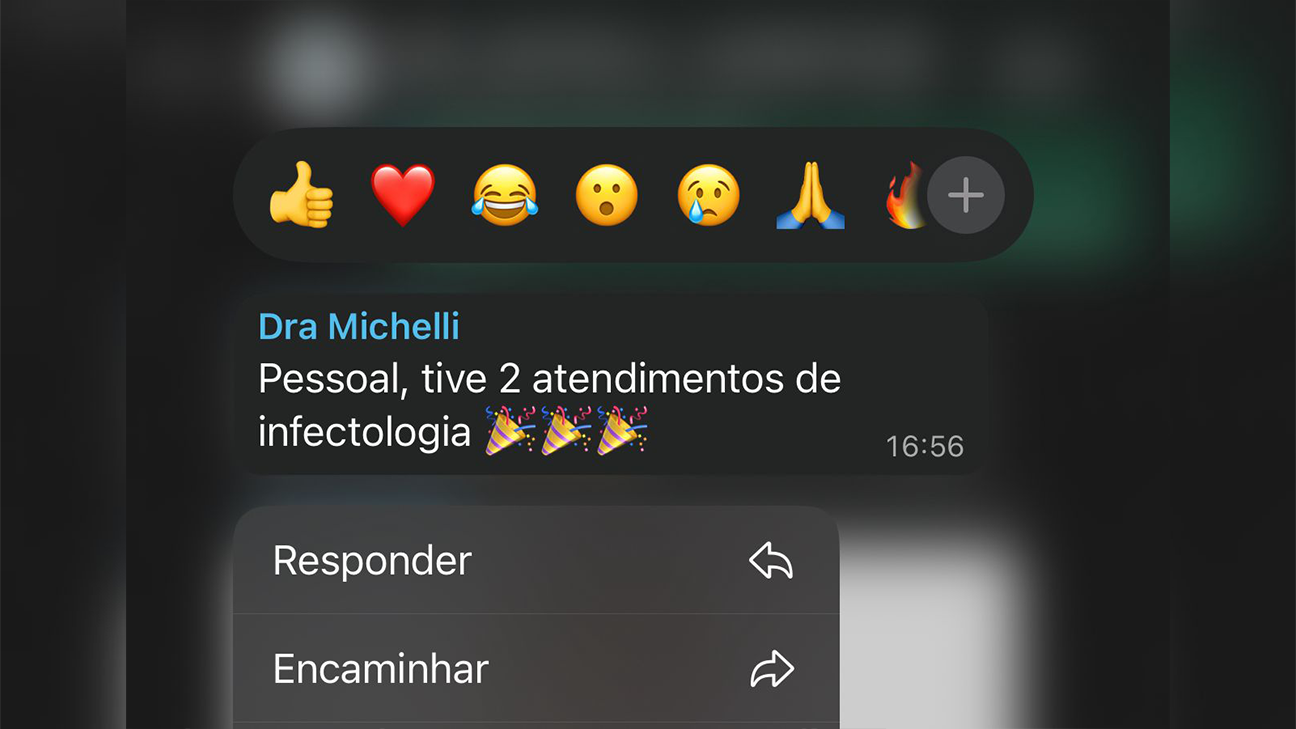Tap the party popper emojis in message
Image resolution: width=1296 pixels, height=729 pixels.
[x=567, y=431]
